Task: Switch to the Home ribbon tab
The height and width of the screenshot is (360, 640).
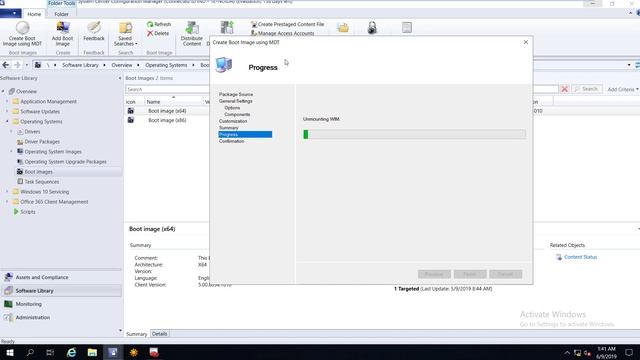Action: [x=34, y=14]
